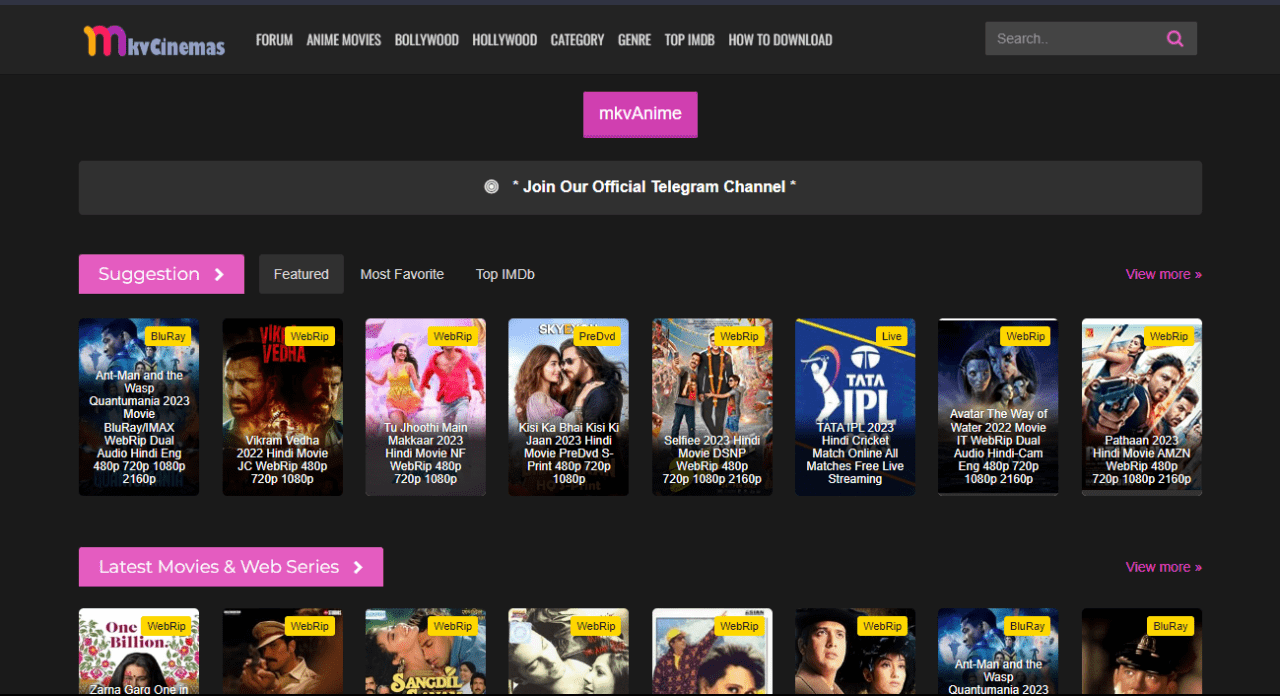Click the search input field
1280x696 pixels.
(1070, 38)
